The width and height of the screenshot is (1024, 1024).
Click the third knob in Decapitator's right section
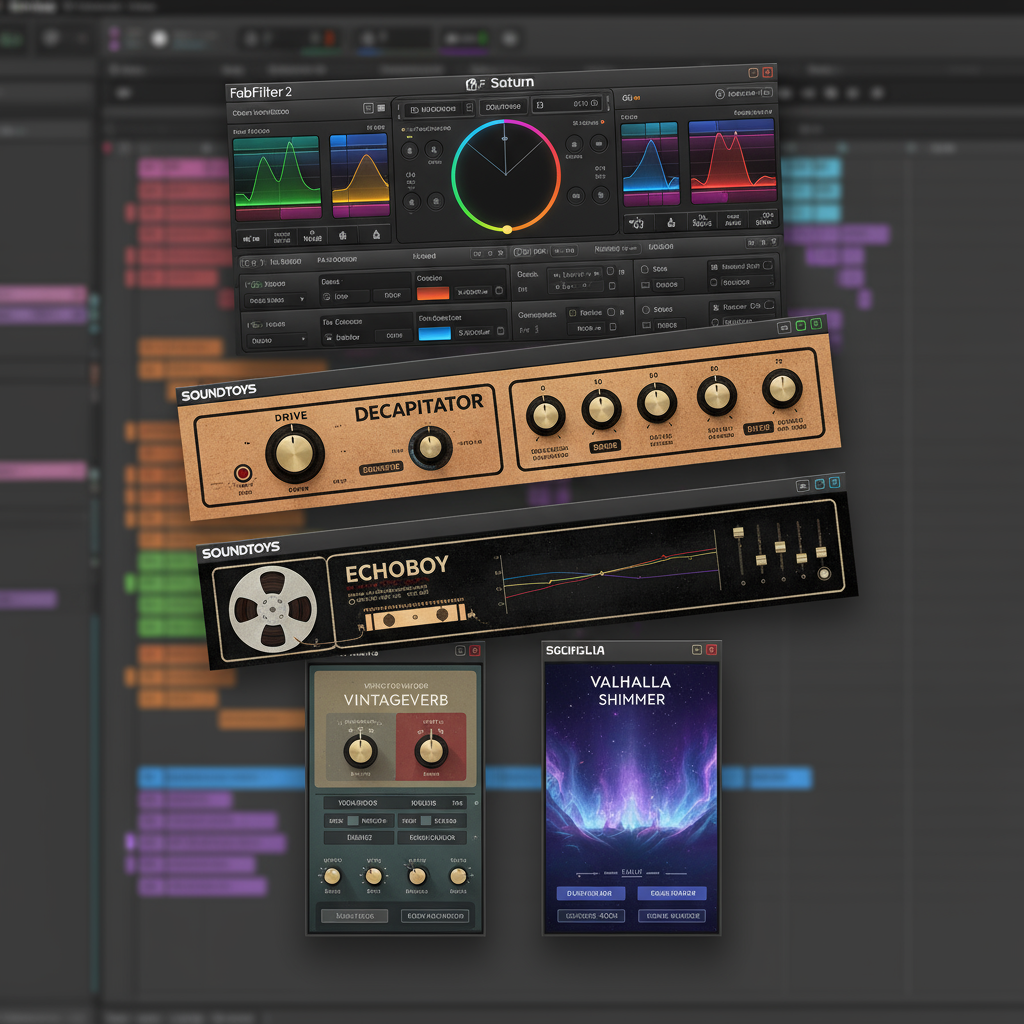(657, 403)
